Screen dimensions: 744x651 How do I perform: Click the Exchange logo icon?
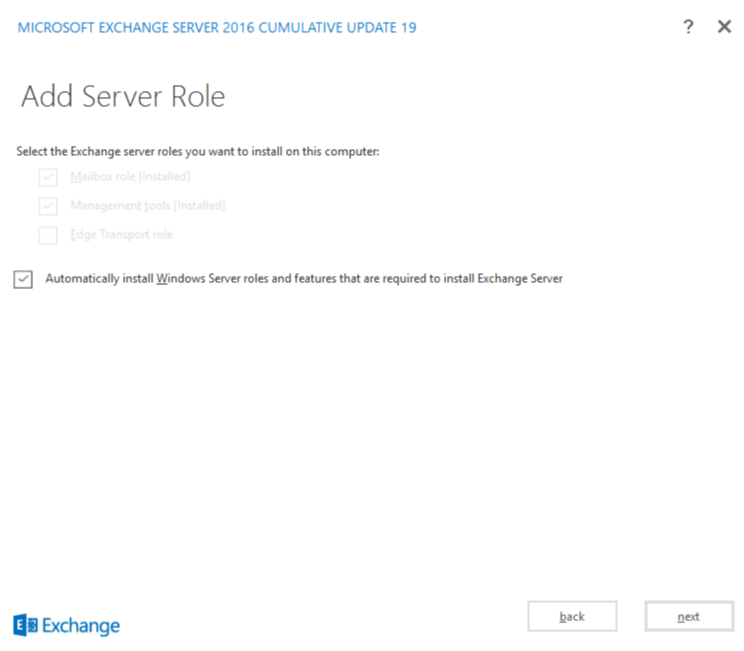(x=26, y=625)
